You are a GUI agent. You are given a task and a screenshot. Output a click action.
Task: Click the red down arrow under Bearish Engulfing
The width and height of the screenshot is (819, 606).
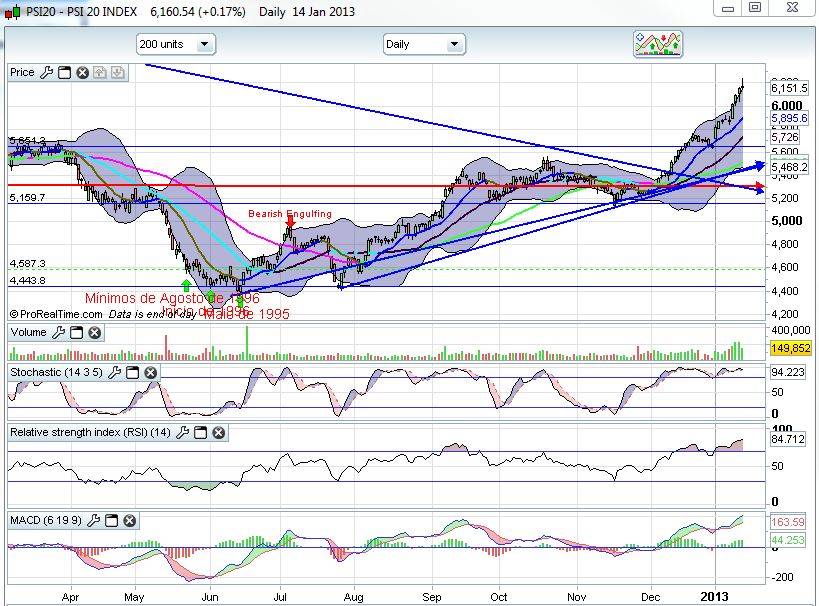tap(290, 222)
